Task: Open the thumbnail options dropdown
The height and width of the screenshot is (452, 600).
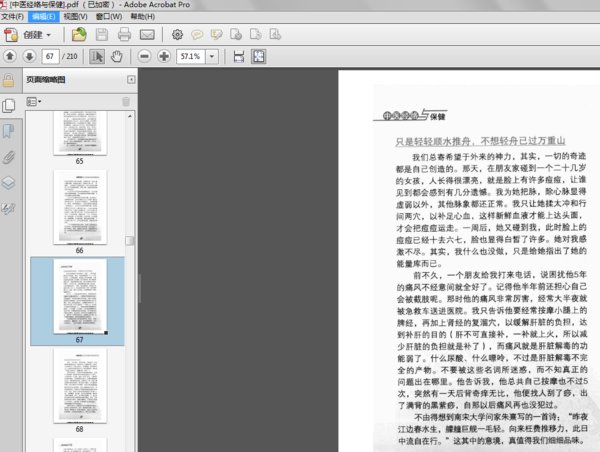Action: point(34,102)
